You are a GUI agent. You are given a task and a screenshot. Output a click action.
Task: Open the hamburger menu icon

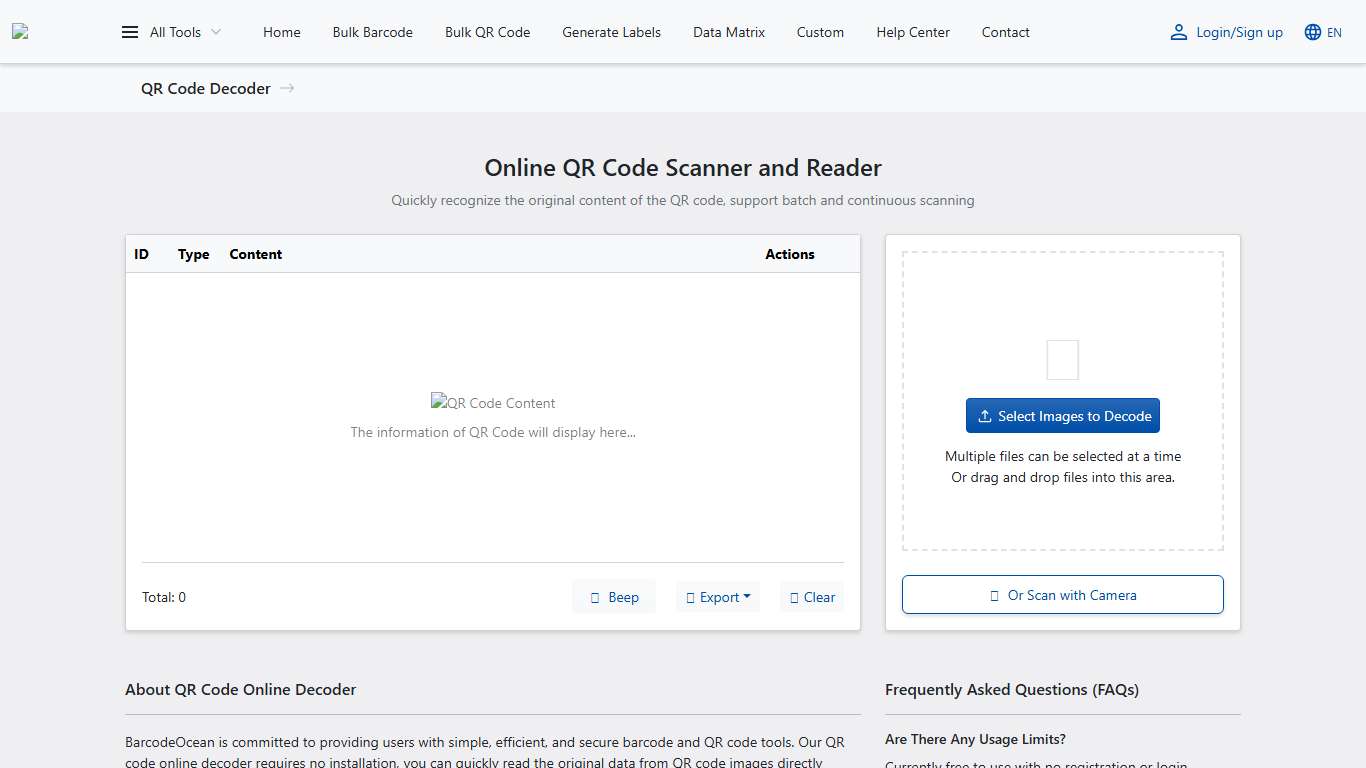tap(130, 31)
